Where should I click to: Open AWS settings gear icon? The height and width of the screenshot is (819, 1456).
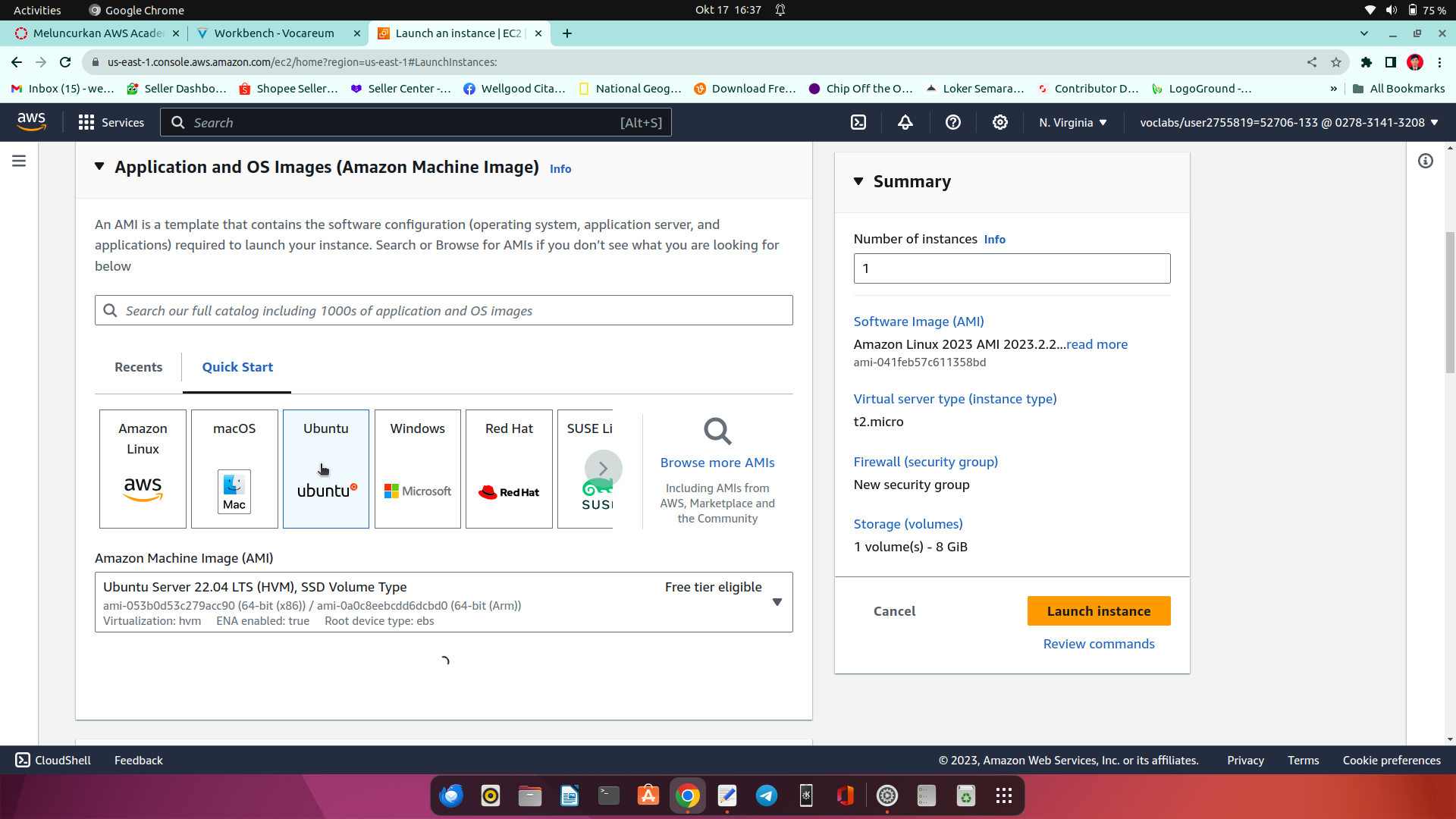(1000, 122)
